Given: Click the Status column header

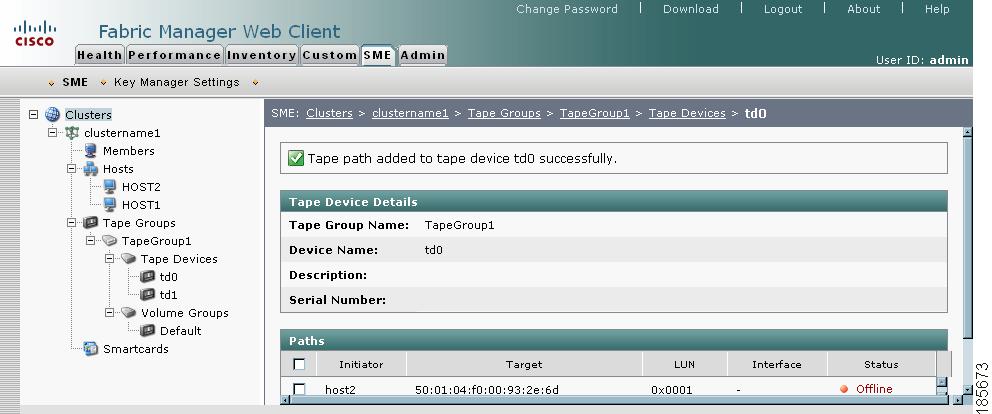Looking at the screenshot, I should 881,364.
